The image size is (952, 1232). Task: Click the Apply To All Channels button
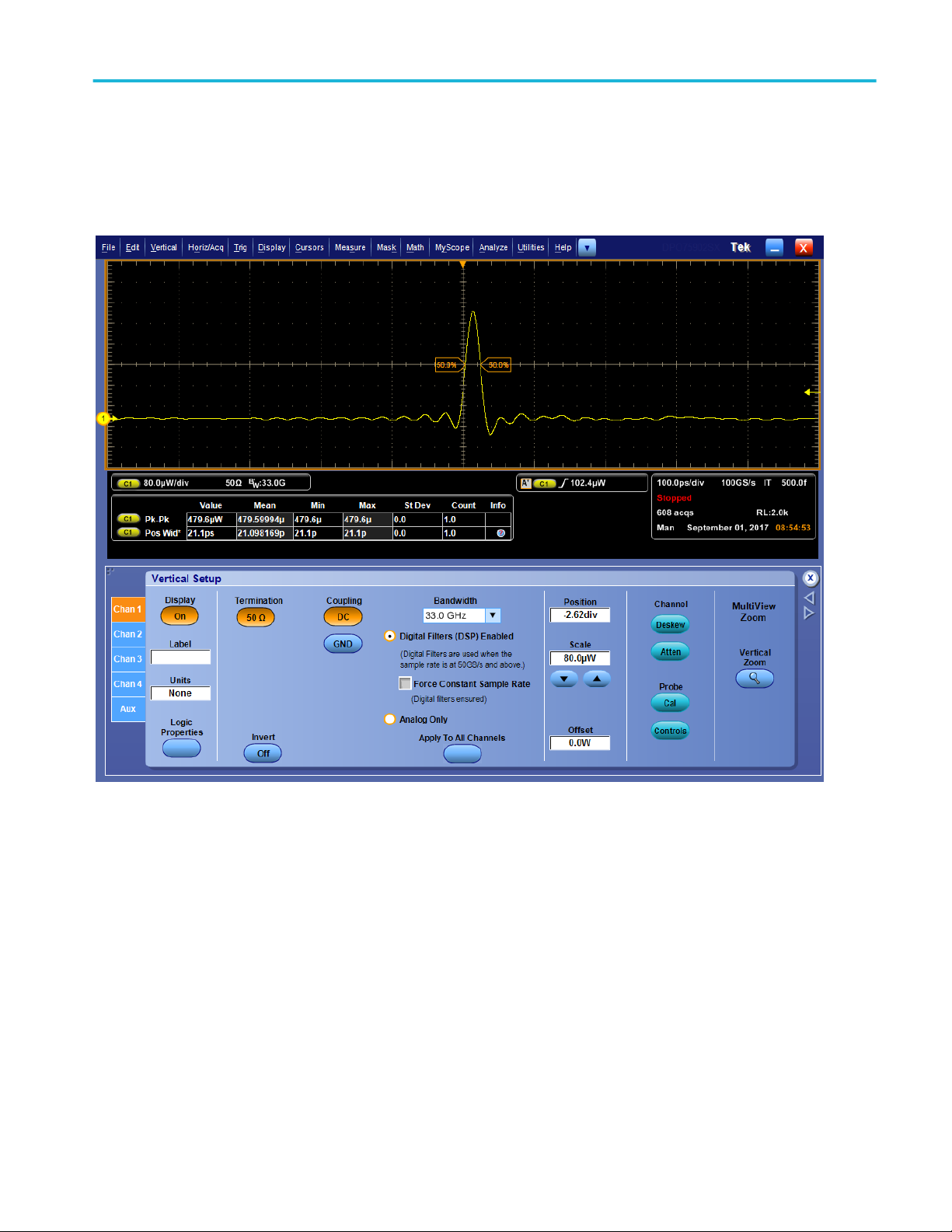point(462,754)
